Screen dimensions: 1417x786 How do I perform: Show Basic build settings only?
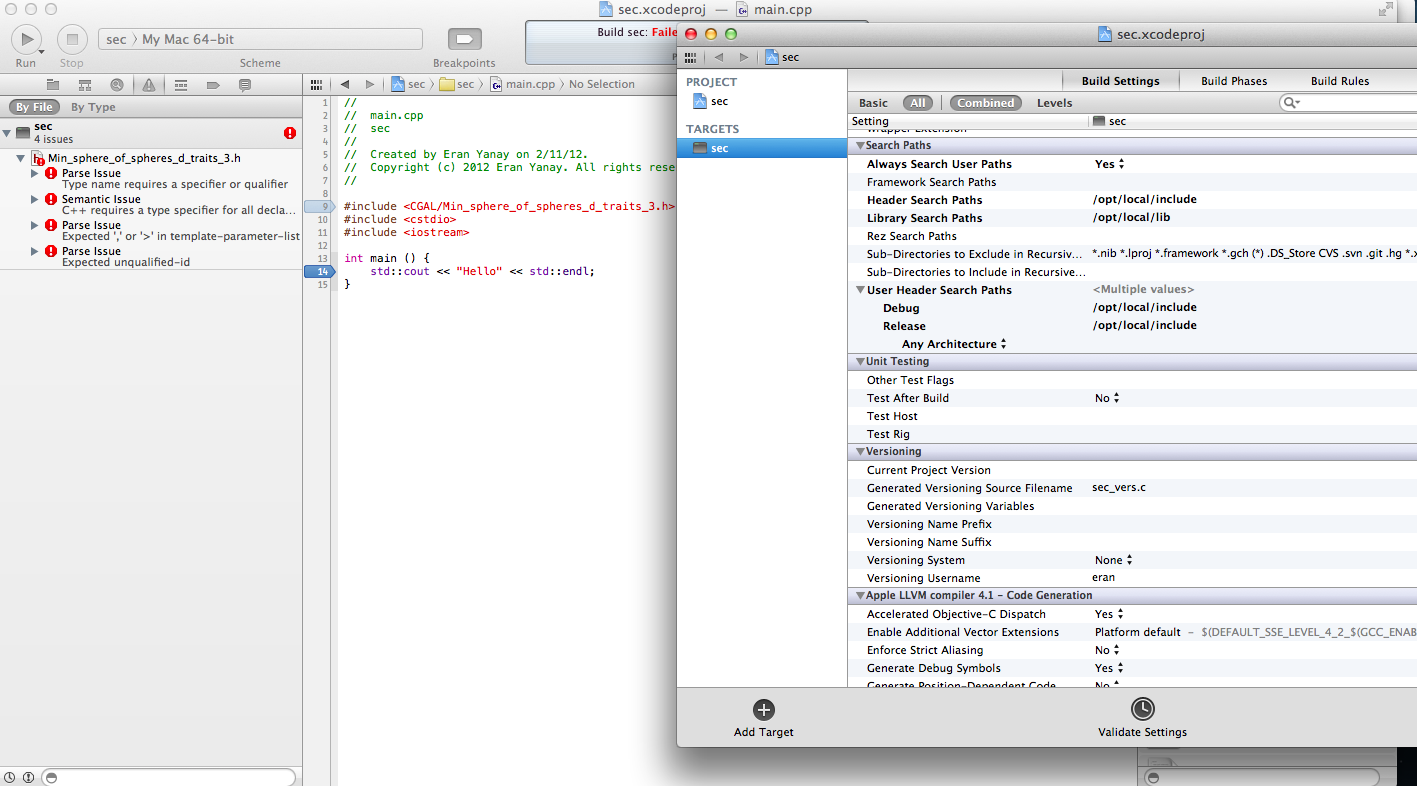point(873,103)
